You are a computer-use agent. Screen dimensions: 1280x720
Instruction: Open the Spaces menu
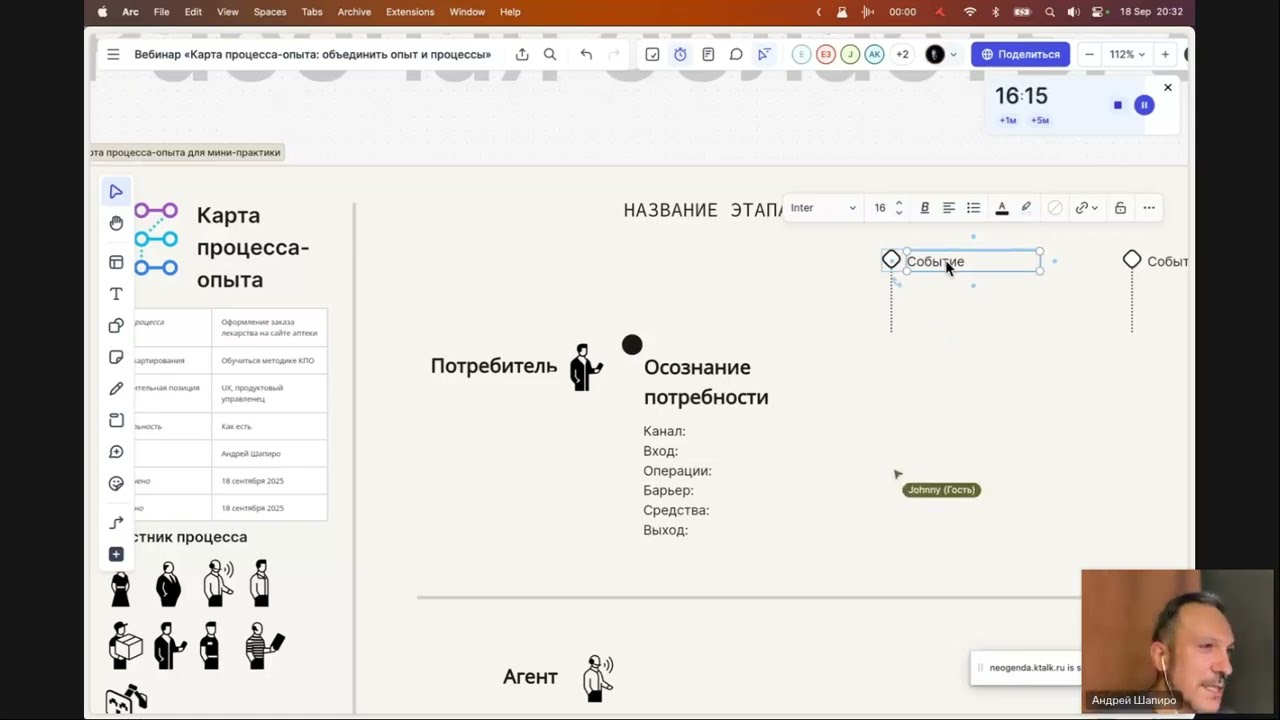tap(270, 12)
